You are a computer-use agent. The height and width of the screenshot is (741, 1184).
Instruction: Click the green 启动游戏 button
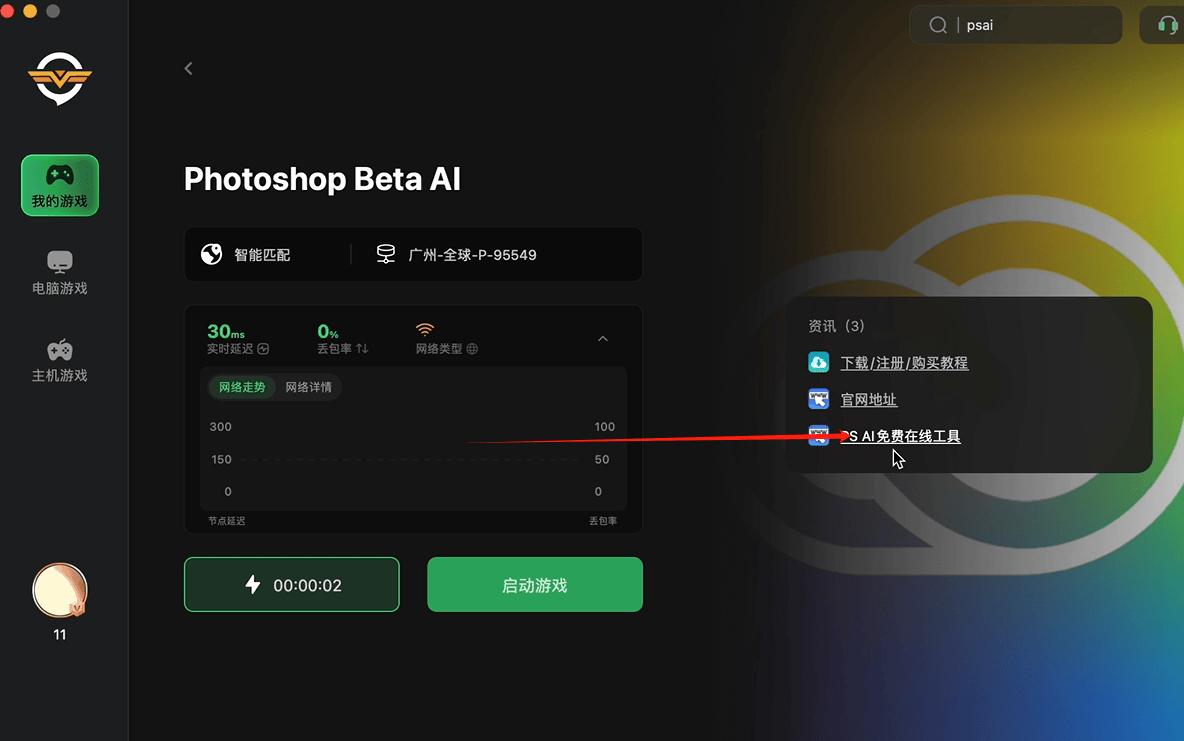click(534, 584)
